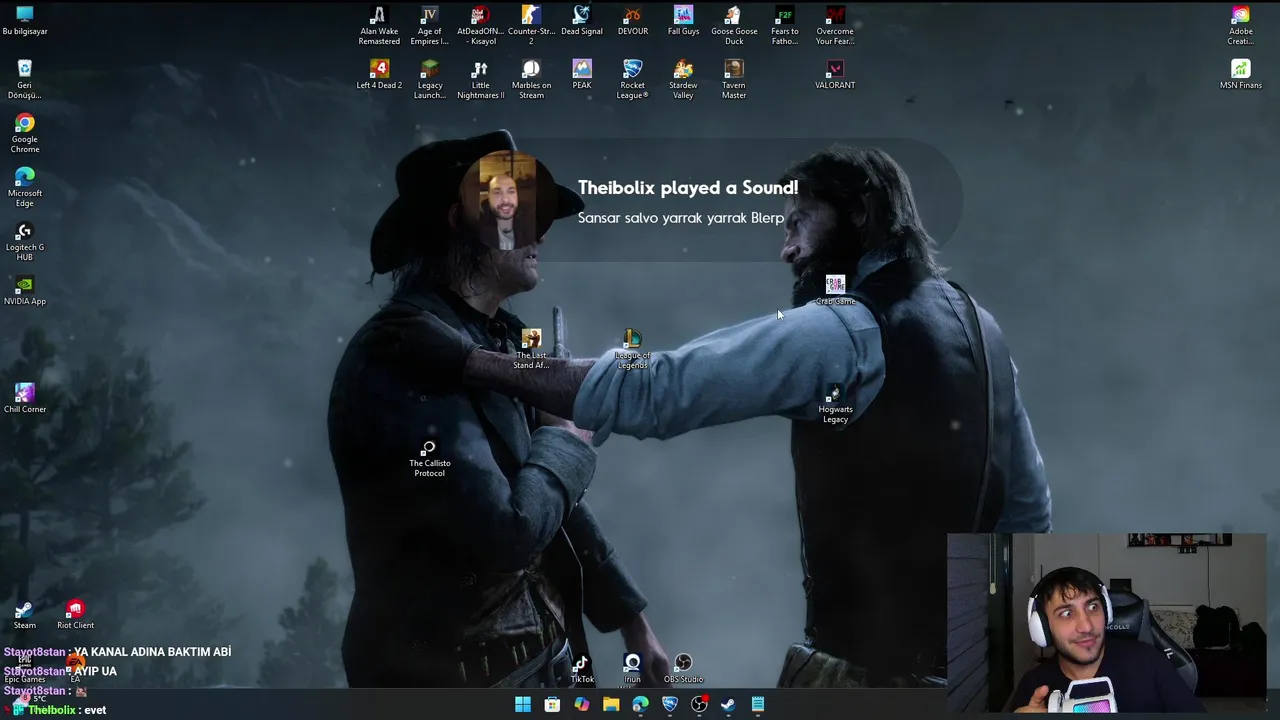Select League of Legends desktop icon
The width and height of the screenshot is (1280, 720).
click(633, 350)
